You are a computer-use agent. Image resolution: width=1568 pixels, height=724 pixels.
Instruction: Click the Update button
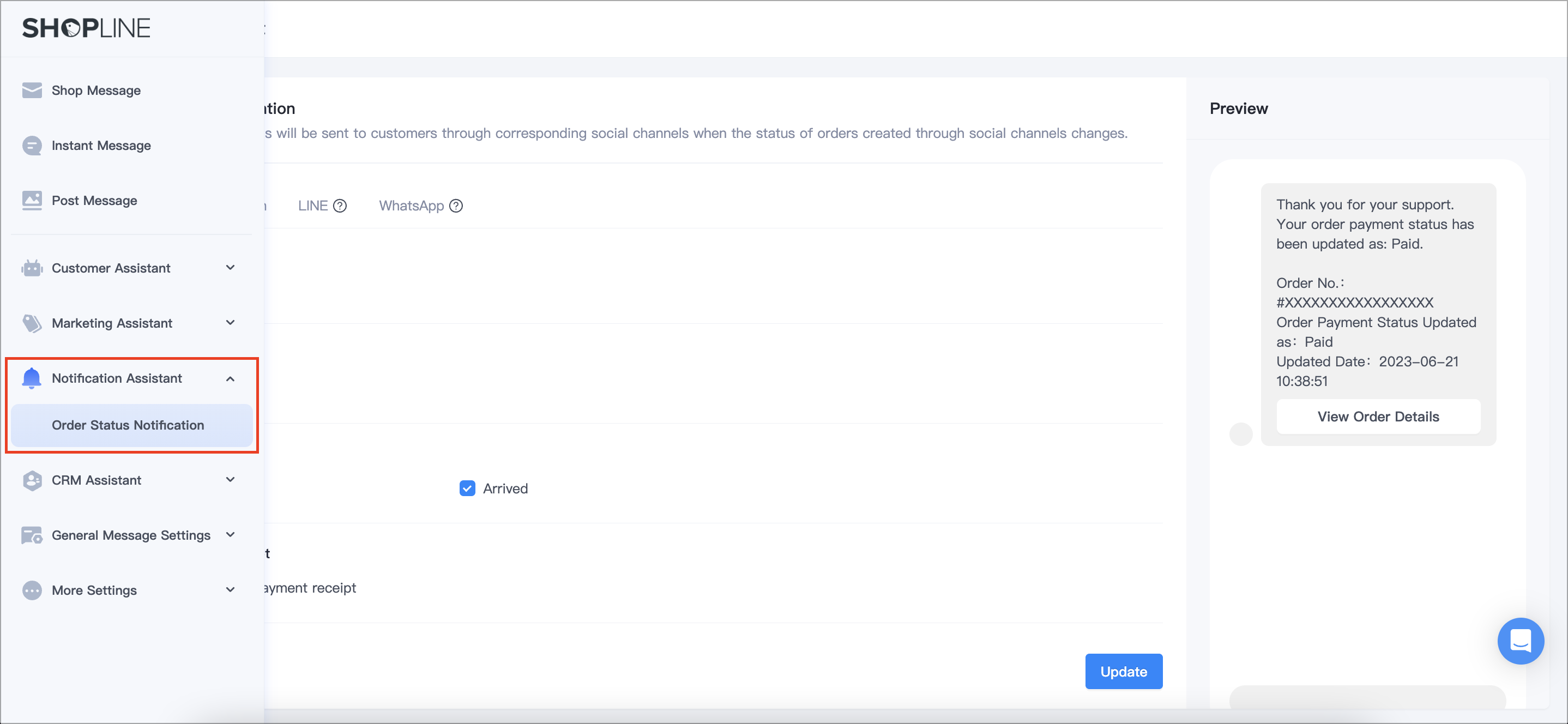tap(1123, 671)
